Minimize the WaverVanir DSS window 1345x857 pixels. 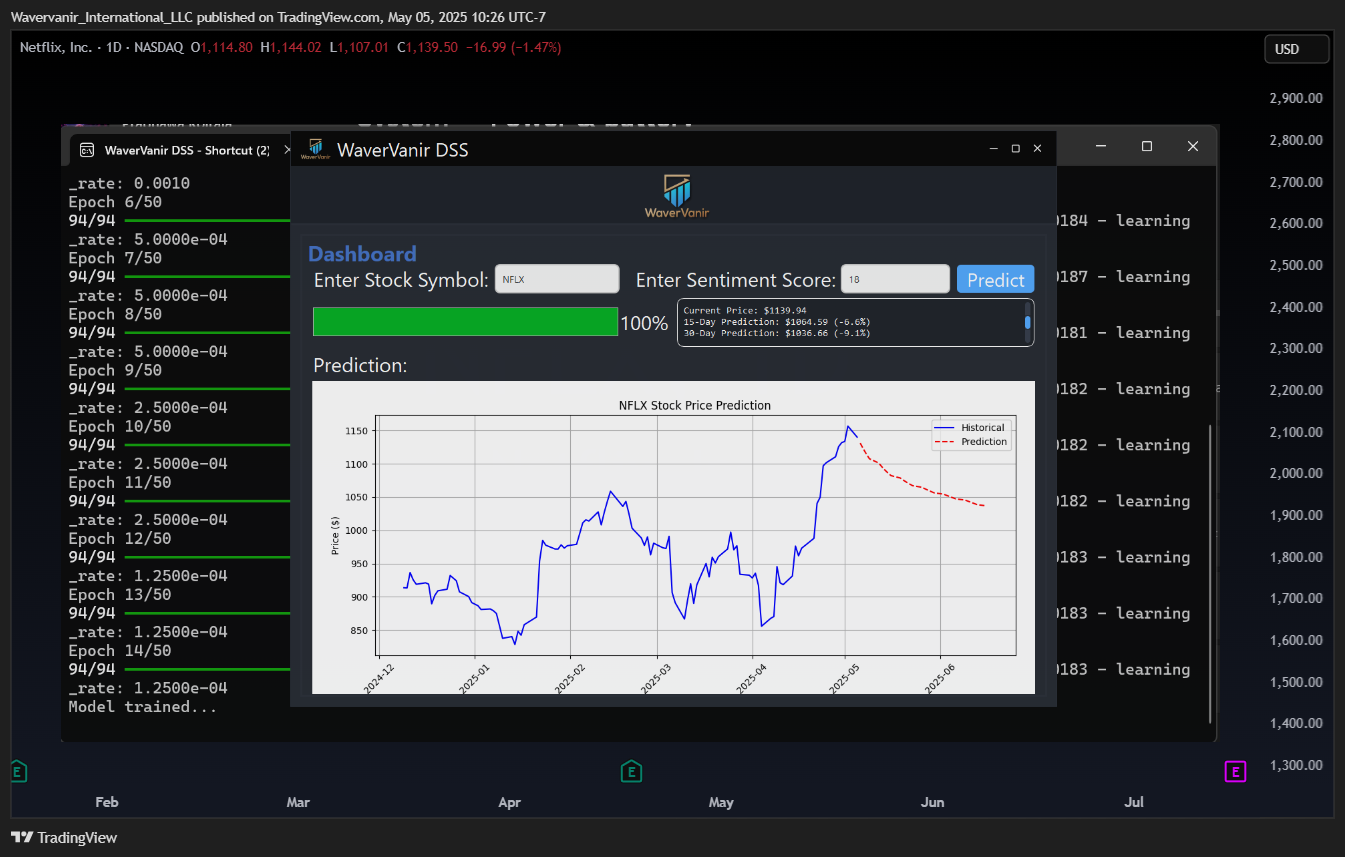pos(993,148)
